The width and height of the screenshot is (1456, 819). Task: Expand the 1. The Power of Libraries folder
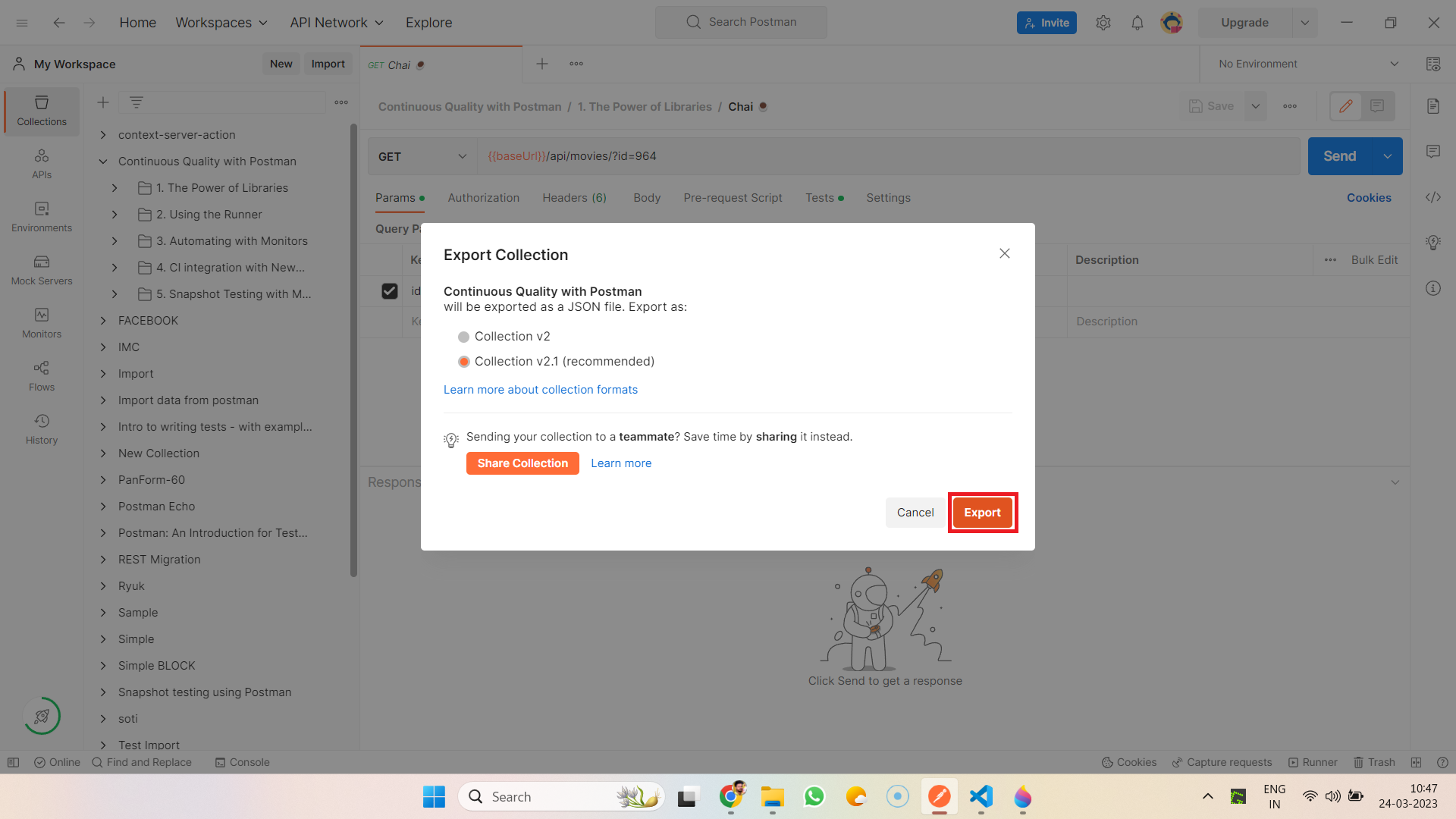click(115, 188)
